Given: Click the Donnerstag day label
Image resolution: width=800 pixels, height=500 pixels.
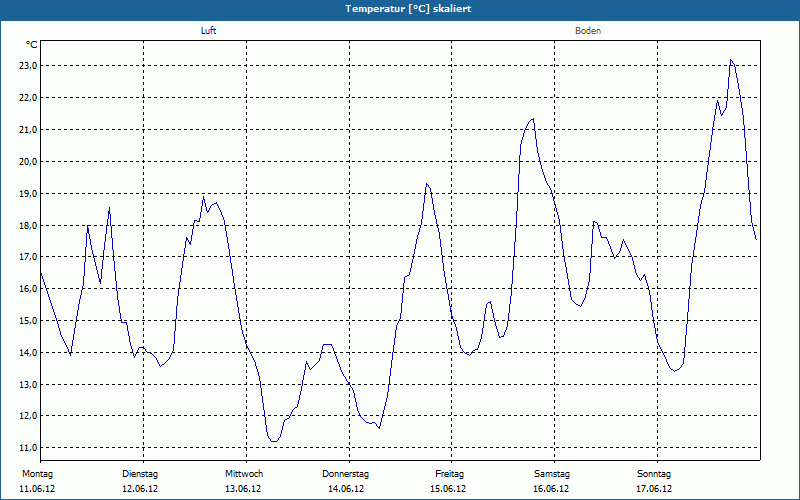Looking at the screenshot, I should (x=345, y=474).
